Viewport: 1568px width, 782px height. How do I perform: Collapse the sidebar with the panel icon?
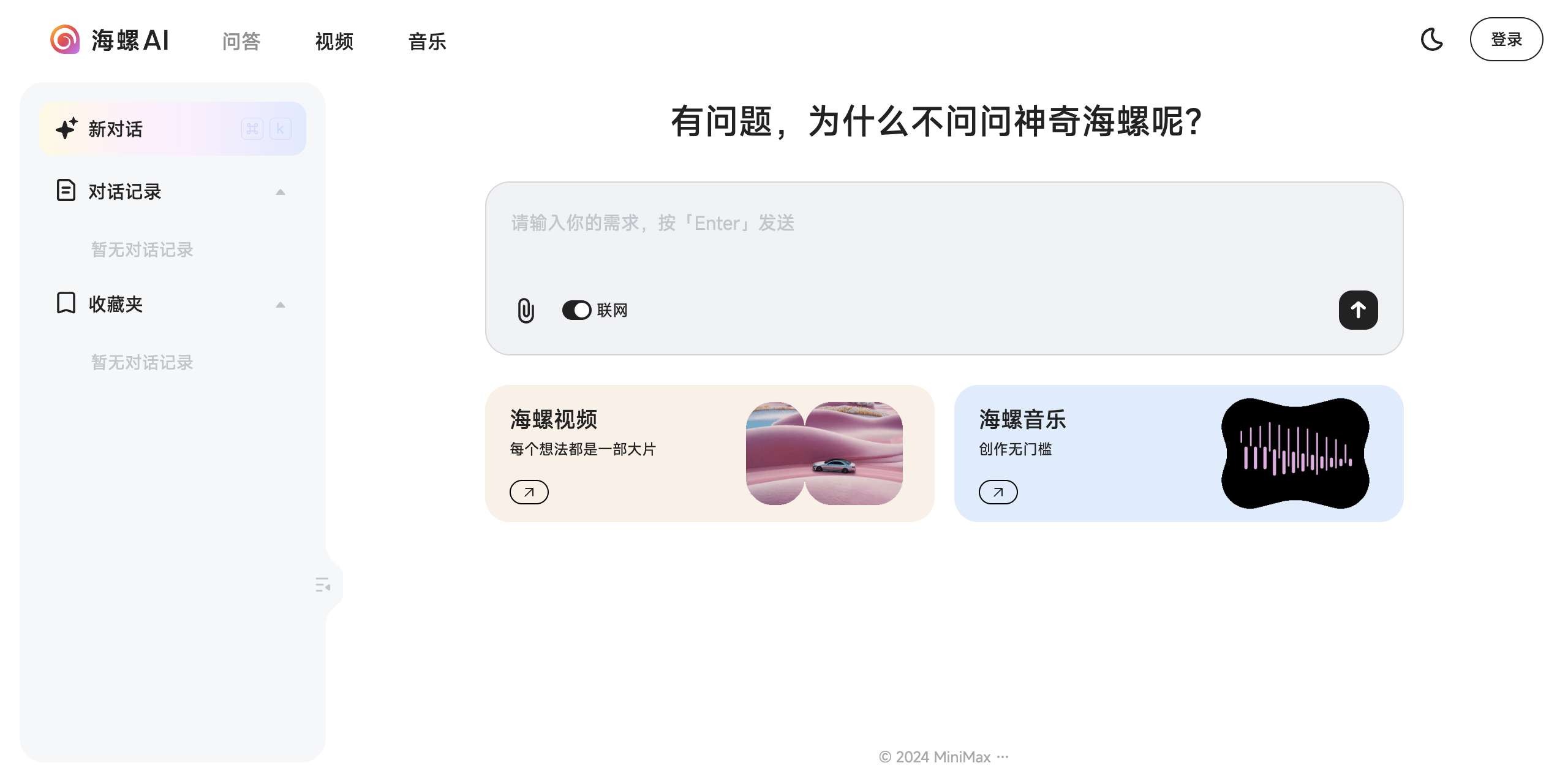[x=323, y=585]
